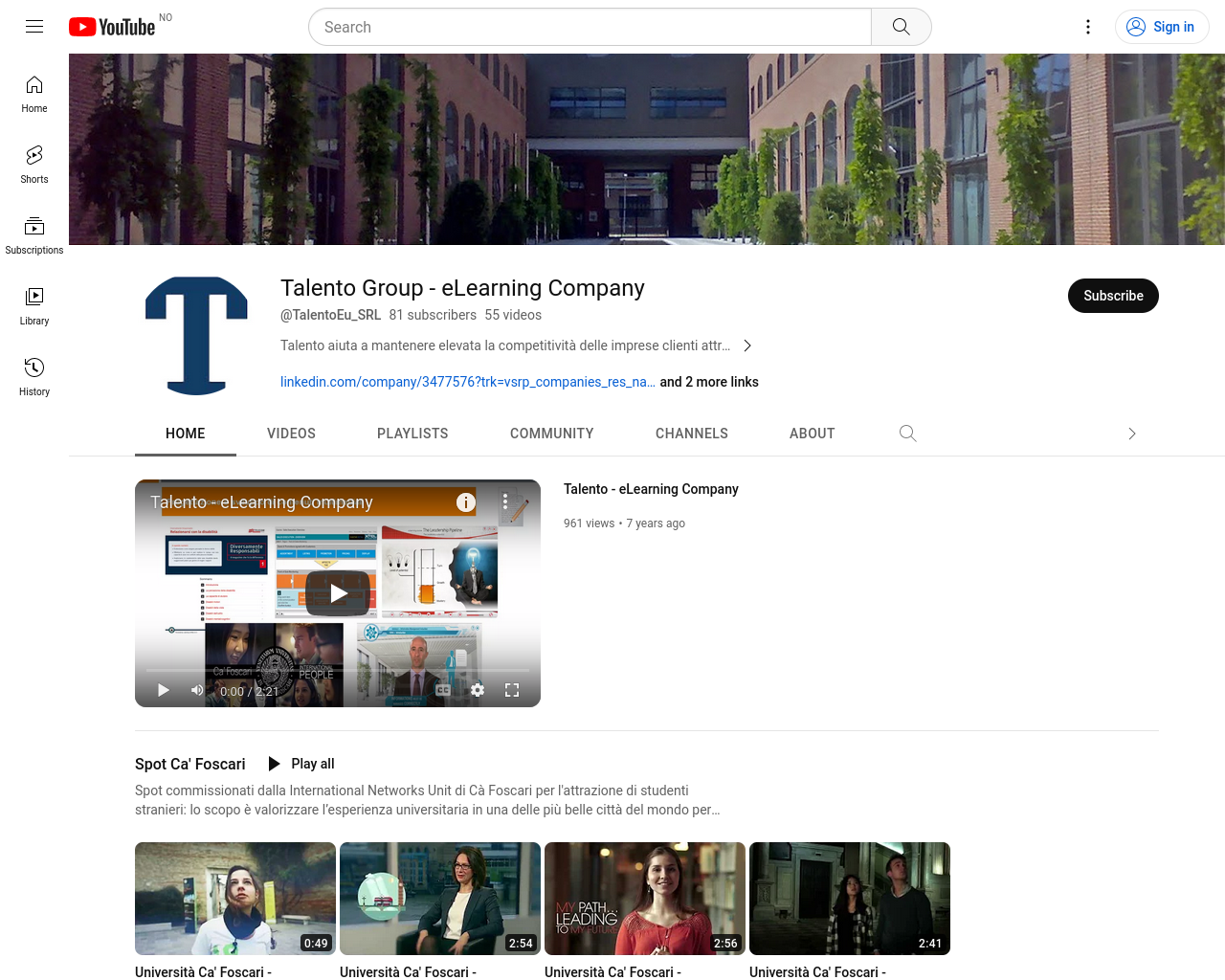The height and width of the screenshot is (980, 1225).
Task: Open the video overlay three-dot menu
Action: [505, 502]
